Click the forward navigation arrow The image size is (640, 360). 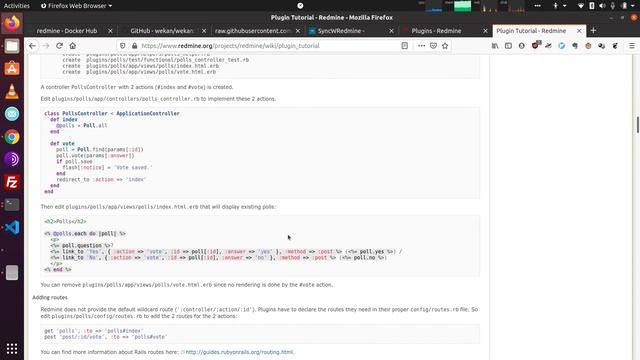46,46
